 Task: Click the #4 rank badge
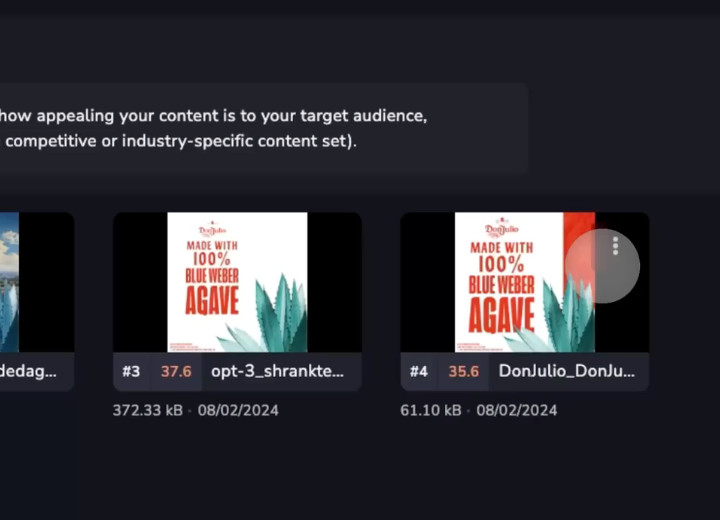(418, 371)
